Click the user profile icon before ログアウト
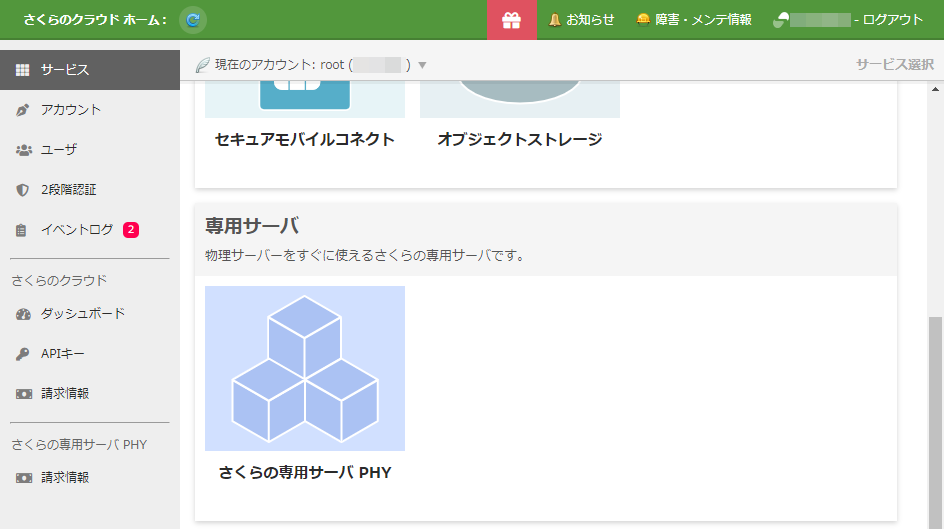The width and height of the screenshot is (944, 529). coord(781,20)
